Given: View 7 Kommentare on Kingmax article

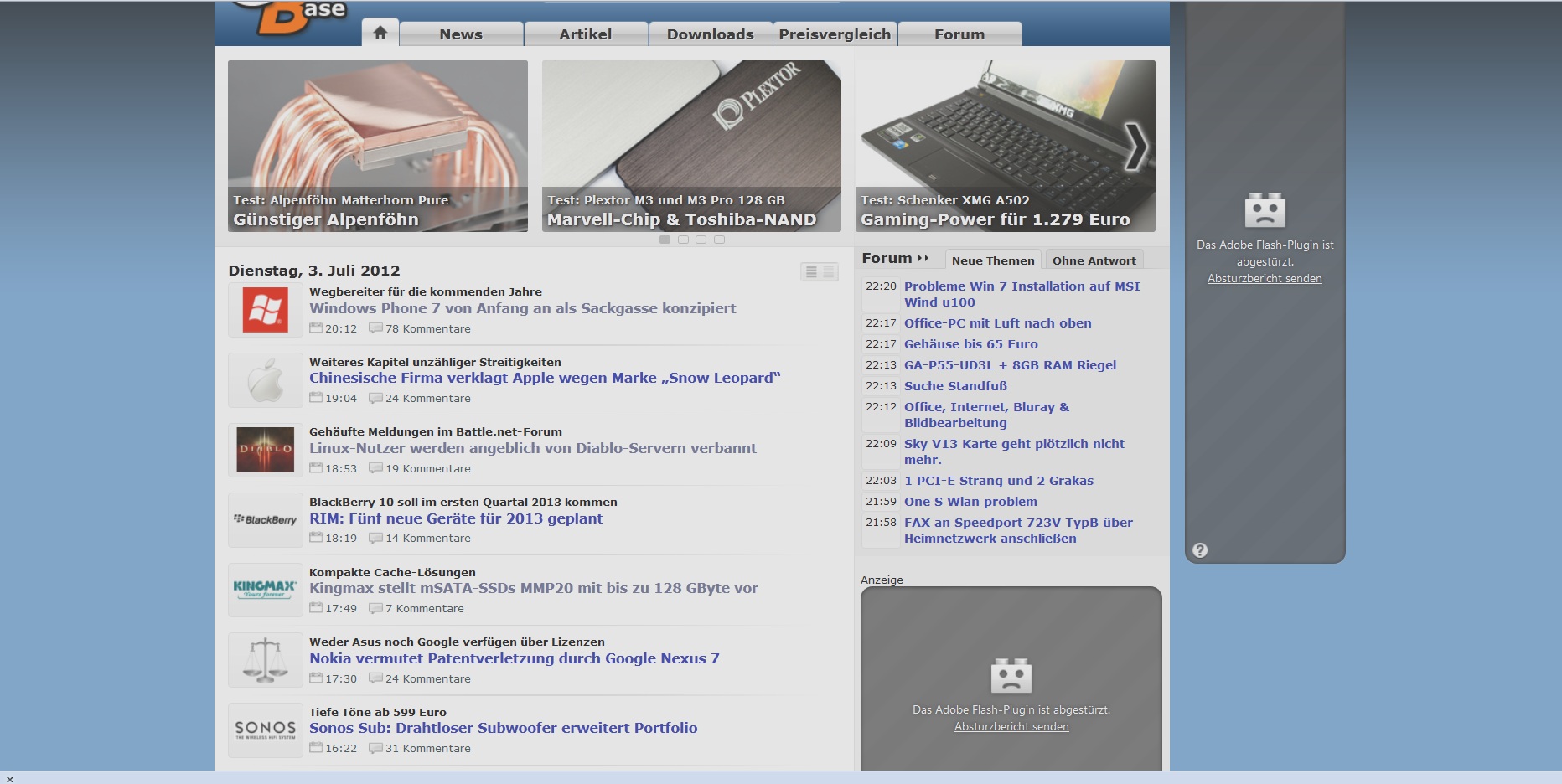Looking at the screenshot, I should point(424,608).
